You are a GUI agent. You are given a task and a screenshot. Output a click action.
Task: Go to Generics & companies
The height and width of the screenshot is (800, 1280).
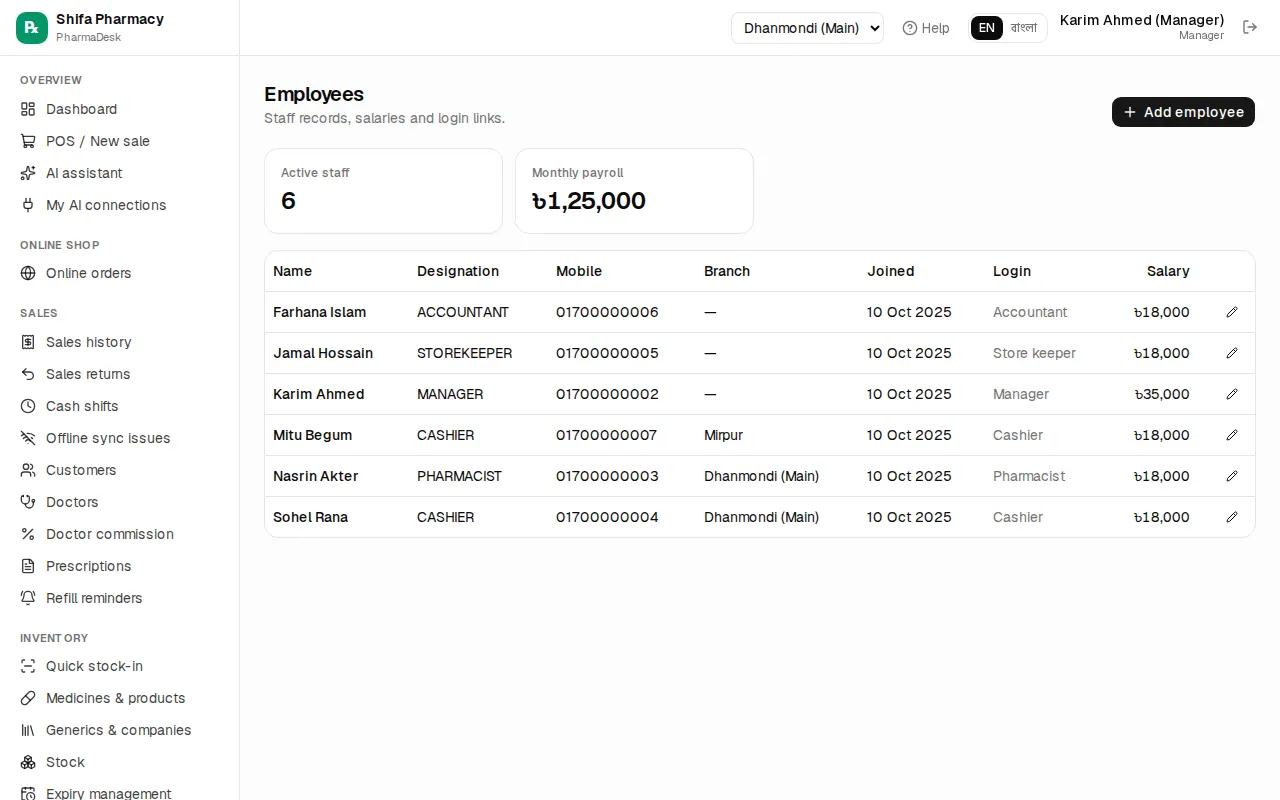pos(120,730)
